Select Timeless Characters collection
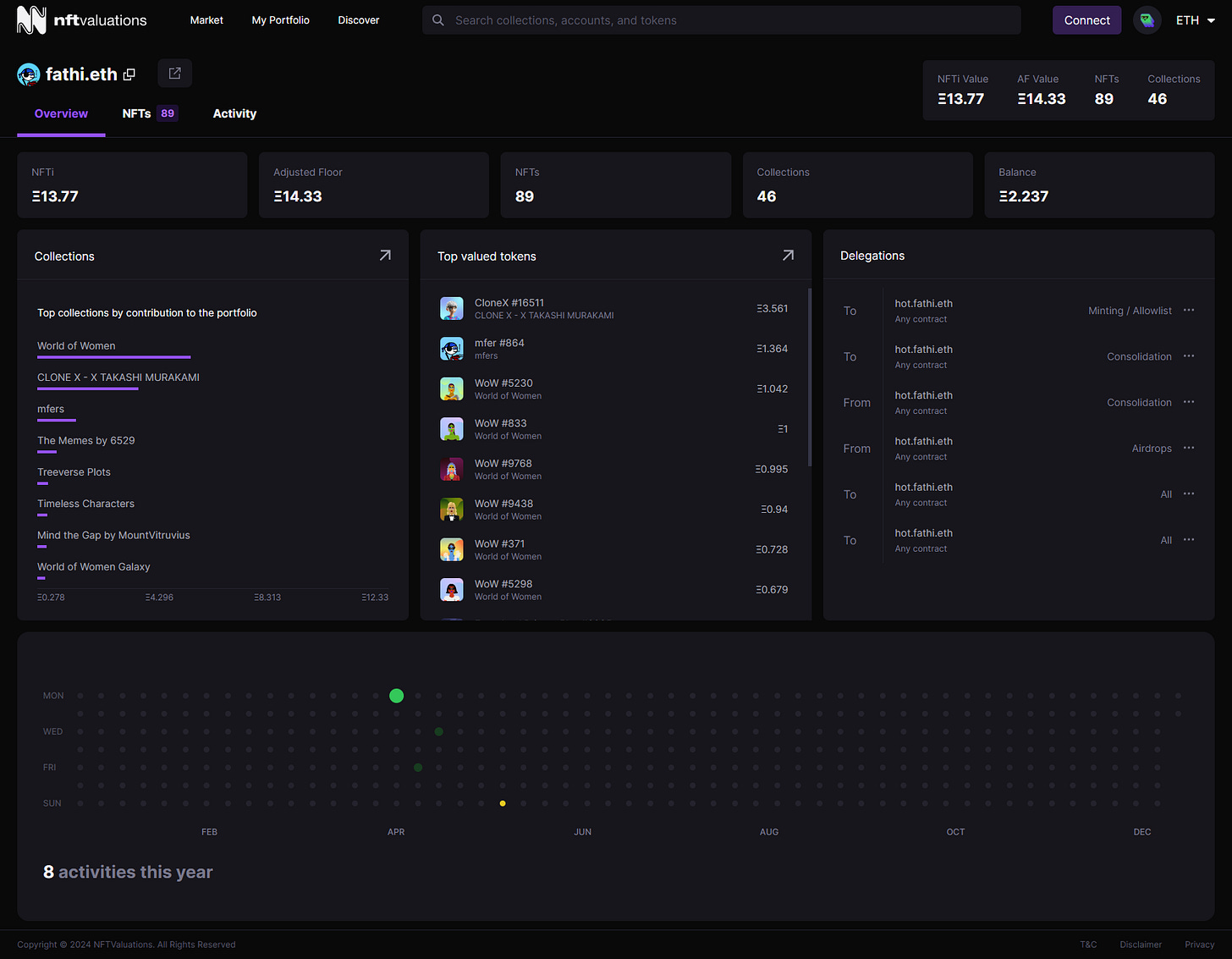The width and height of the screenshot is (1232, 959). tap(85, 504)
